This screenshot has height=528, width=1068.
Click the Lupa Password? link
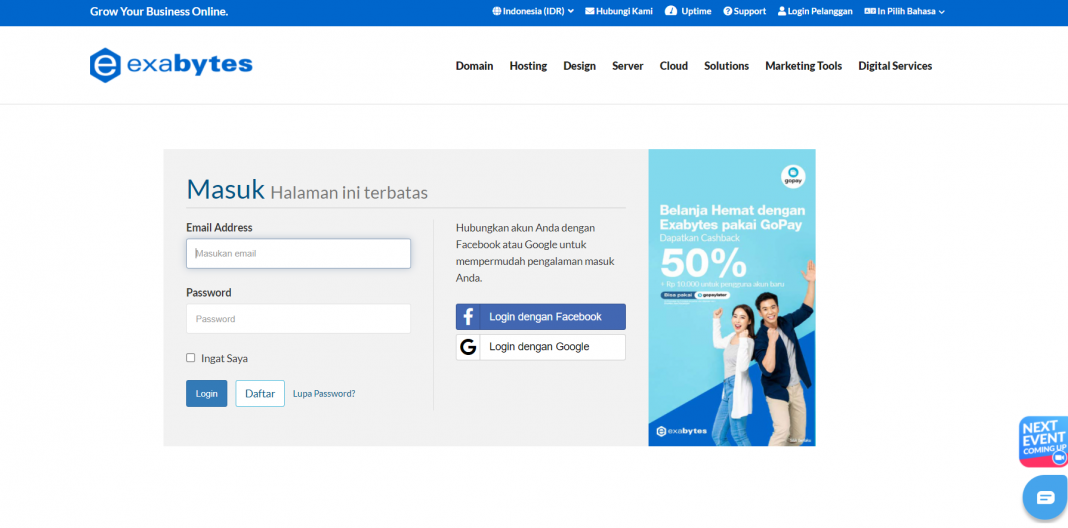[x=324, y=394]
